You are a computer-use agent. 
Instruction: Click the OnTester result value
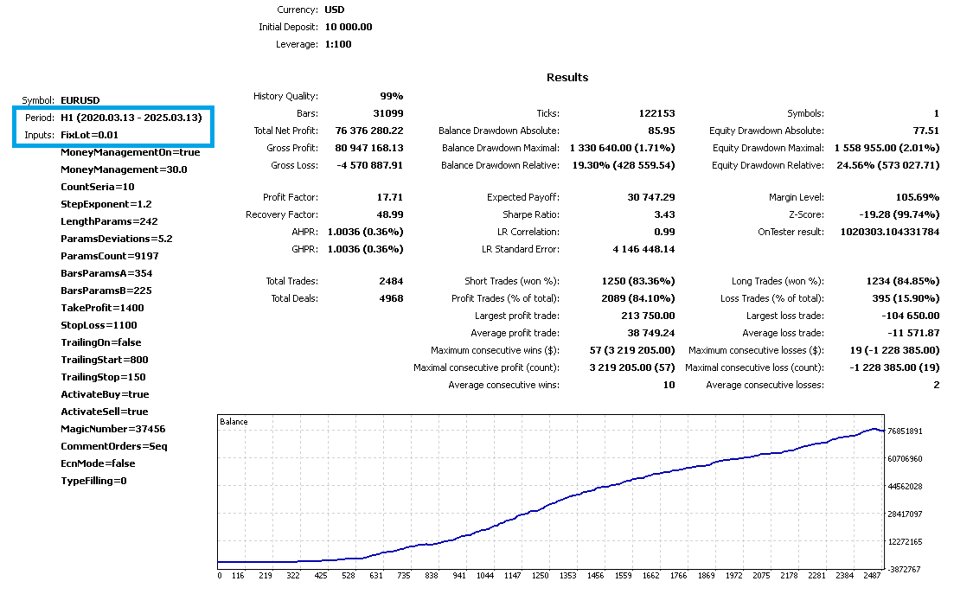pyautogui.click(x=890, y=231)
